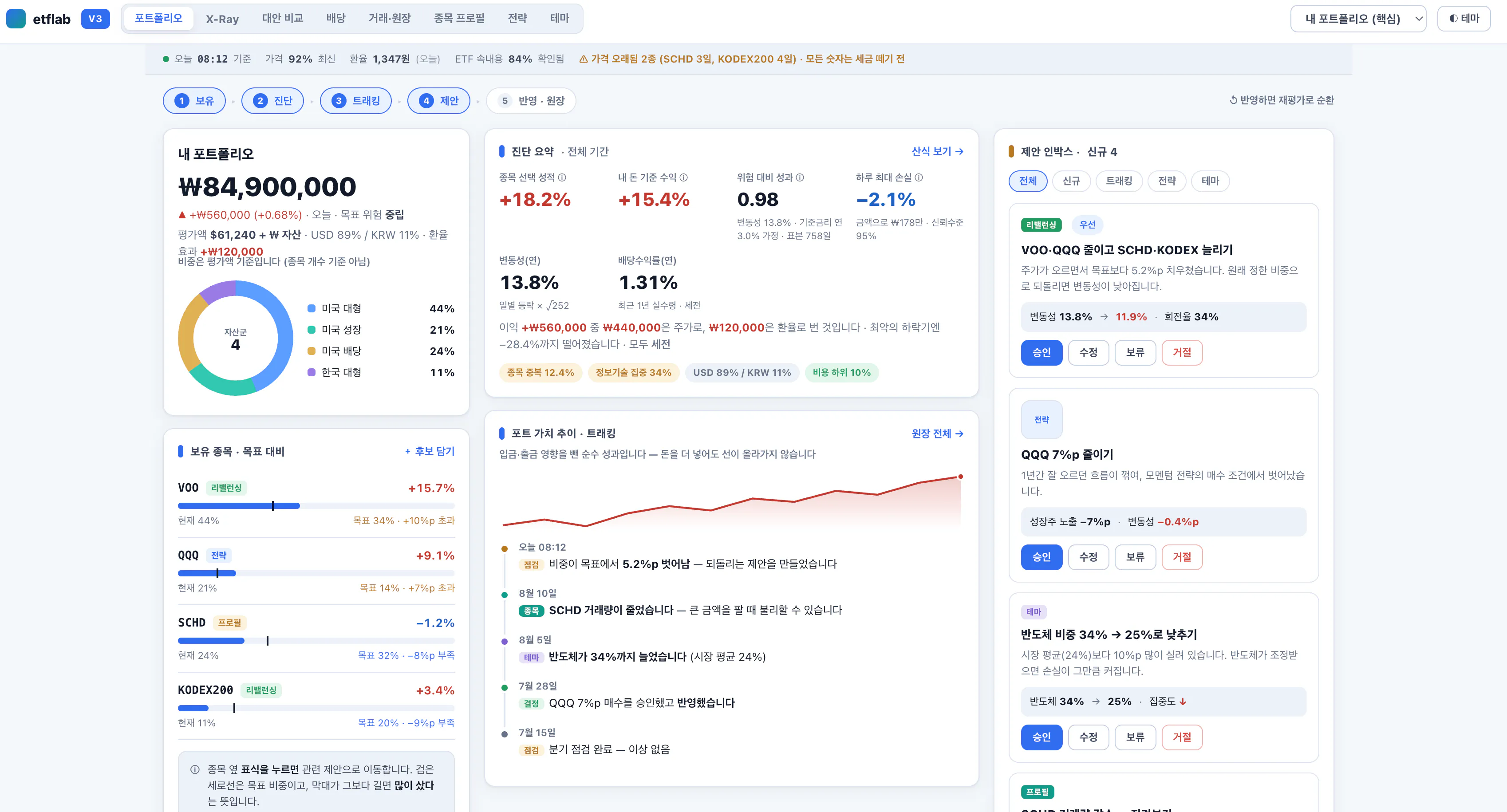Click the info icon beside 종목 선택 성적

pos(562,177)
